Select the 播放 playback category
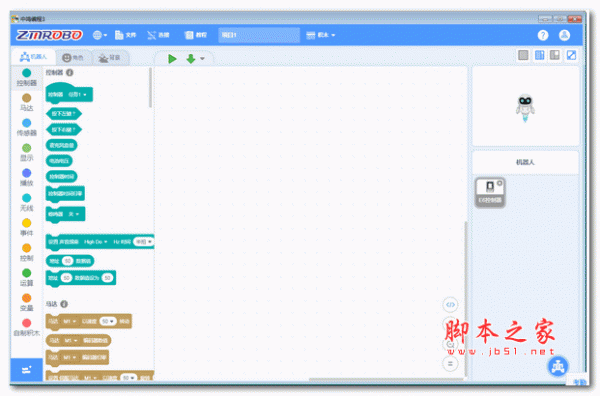Screen dimensions: 600x396 [26, 178]
